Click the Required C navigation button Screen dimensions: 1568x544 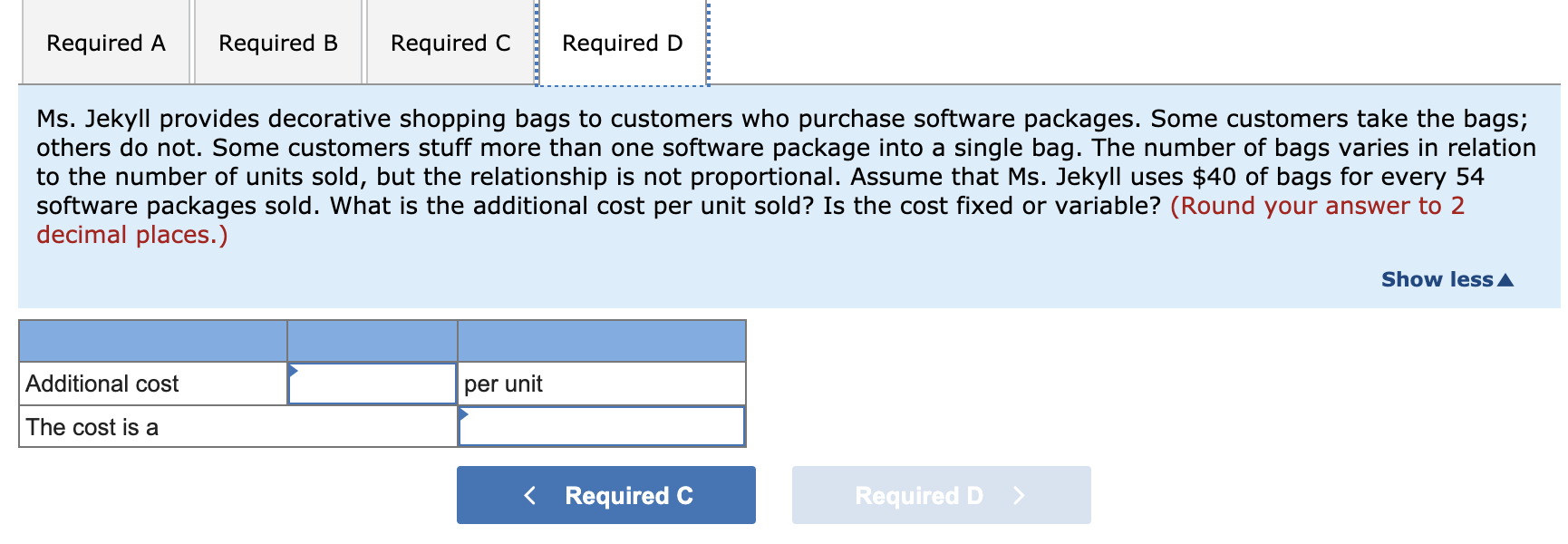605,495
